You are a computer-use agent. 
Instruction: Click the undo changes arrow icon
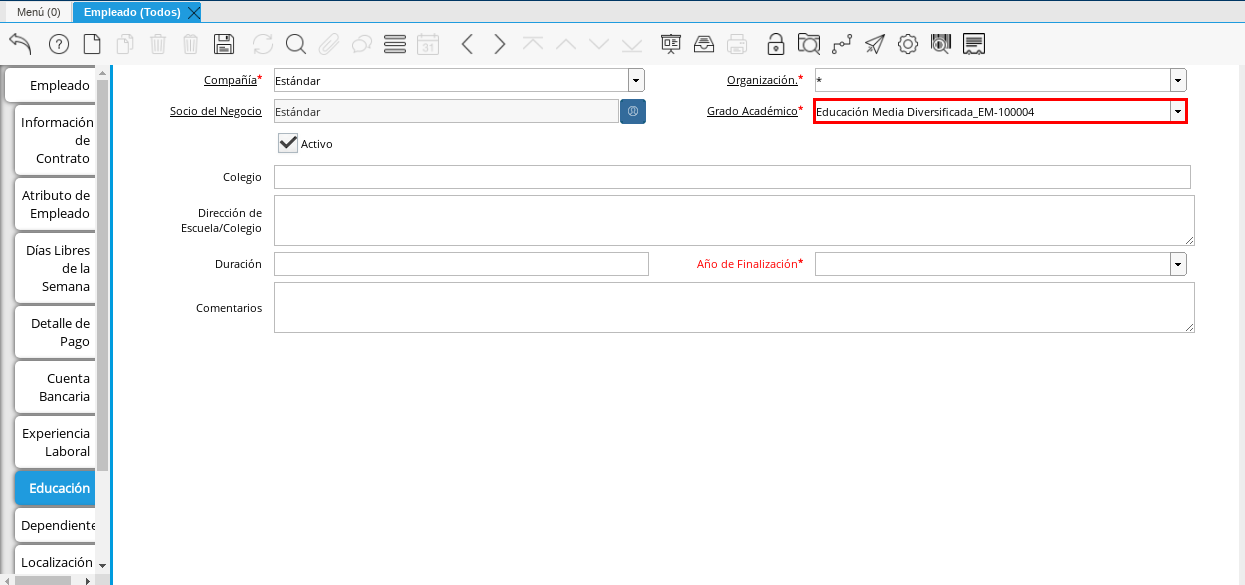click(x=21, y=43)
